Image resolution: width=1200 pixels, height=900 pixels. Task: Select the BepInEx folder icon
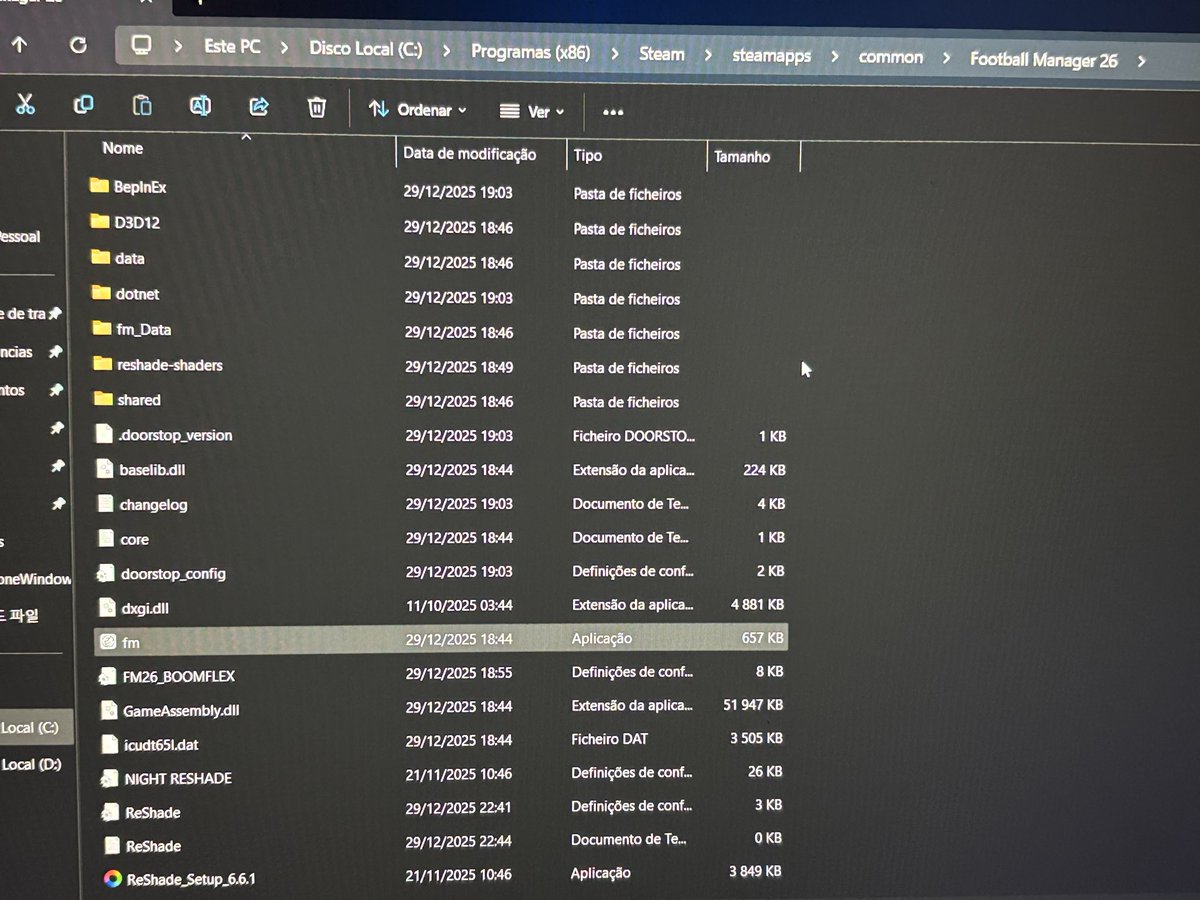pyautogui.click(x=98, y=186)
